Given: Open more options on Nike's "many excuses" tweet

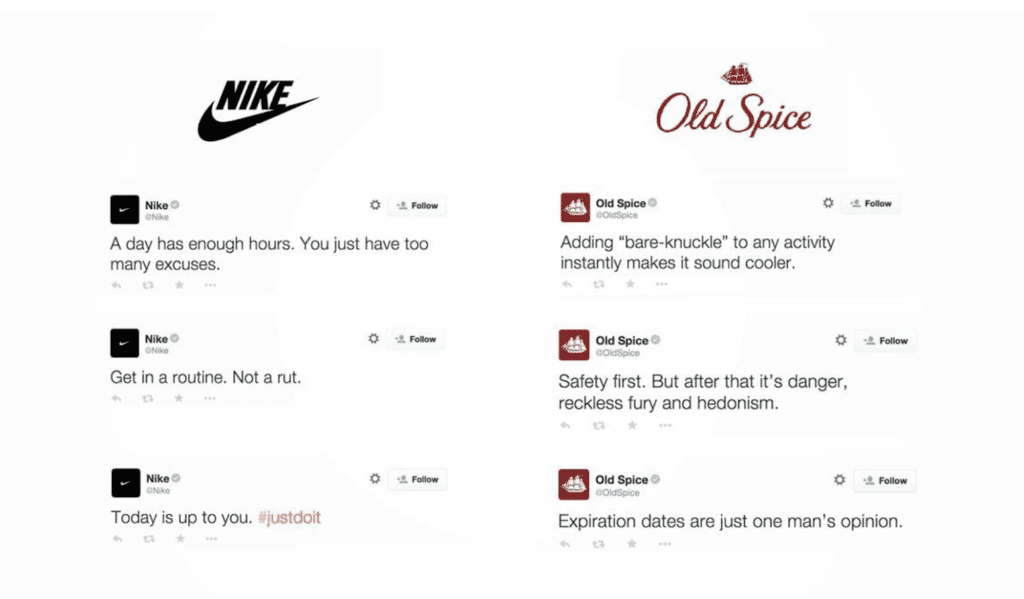Looking at the screenshot, I should click(x=210, y=285).
